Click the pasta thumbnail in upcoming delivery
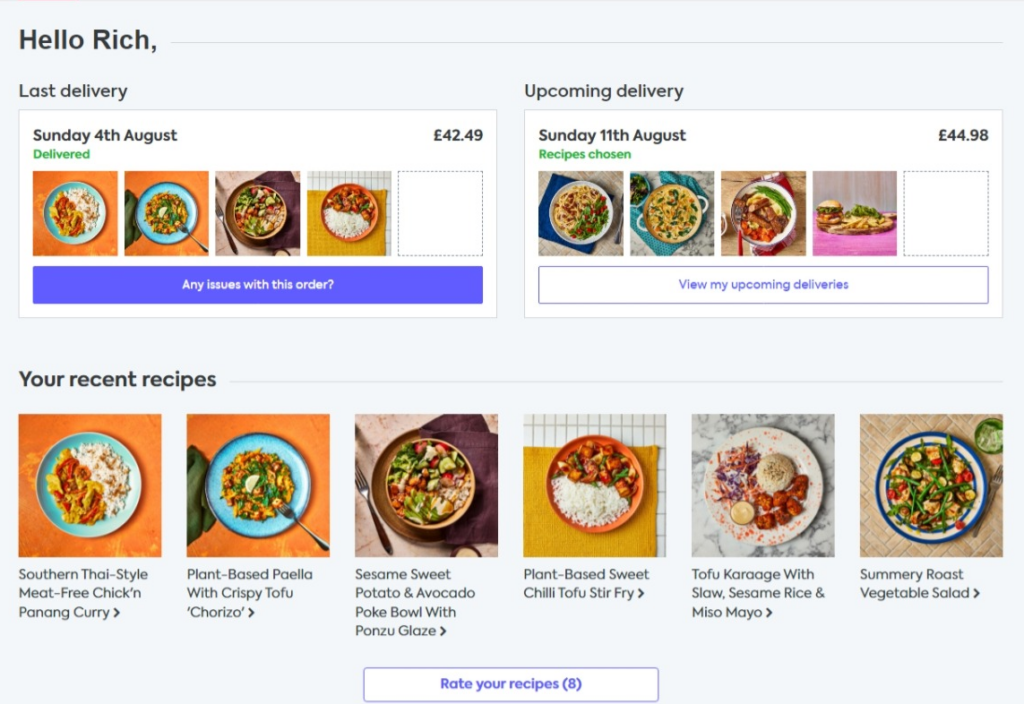1024x704 pixels. [x=580, y=212]
